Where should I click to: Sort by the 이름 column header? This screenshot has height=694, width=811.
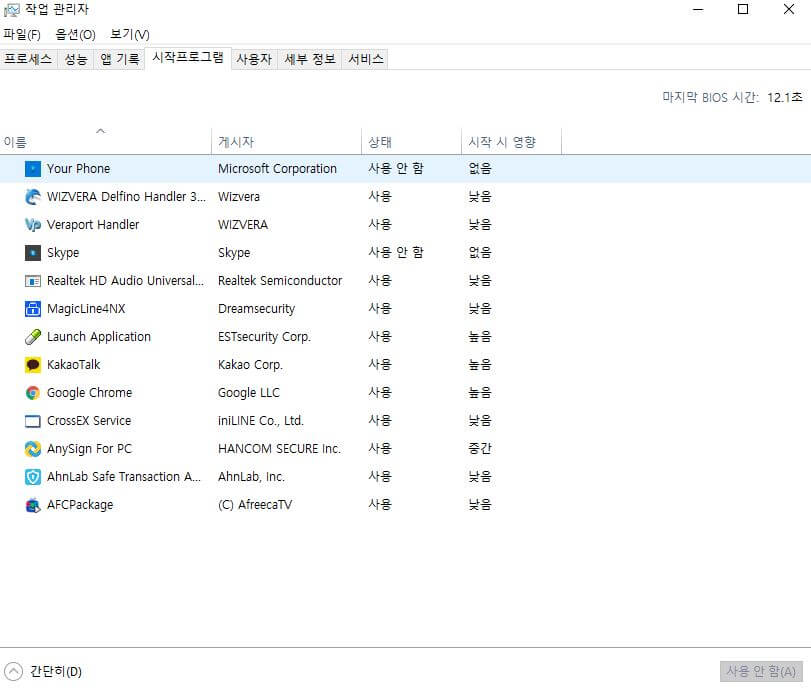pyautogui.click(x=106, y=142)
